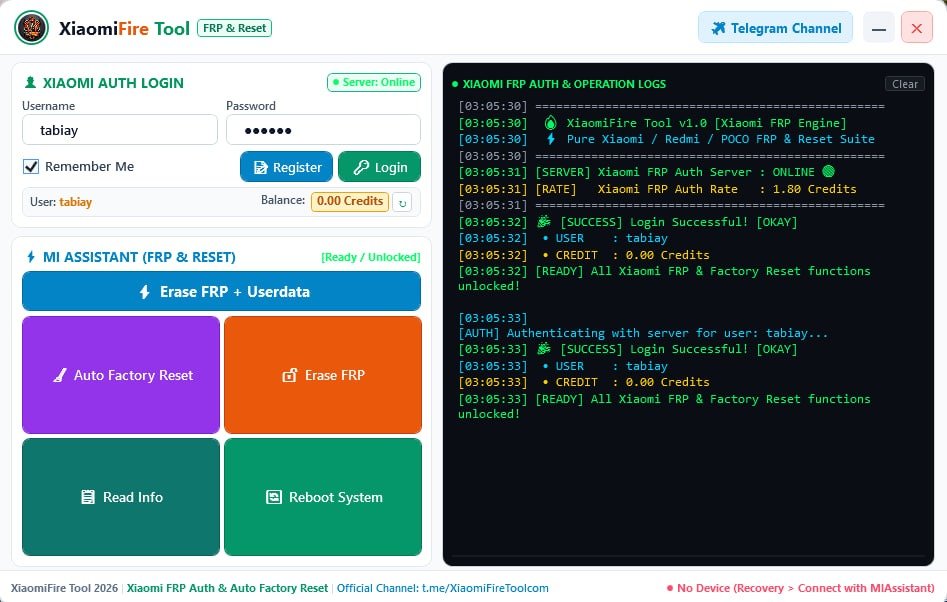
Task: Click the Xiaomi FRP Auth Rate log line
Action: click(657, 189)
